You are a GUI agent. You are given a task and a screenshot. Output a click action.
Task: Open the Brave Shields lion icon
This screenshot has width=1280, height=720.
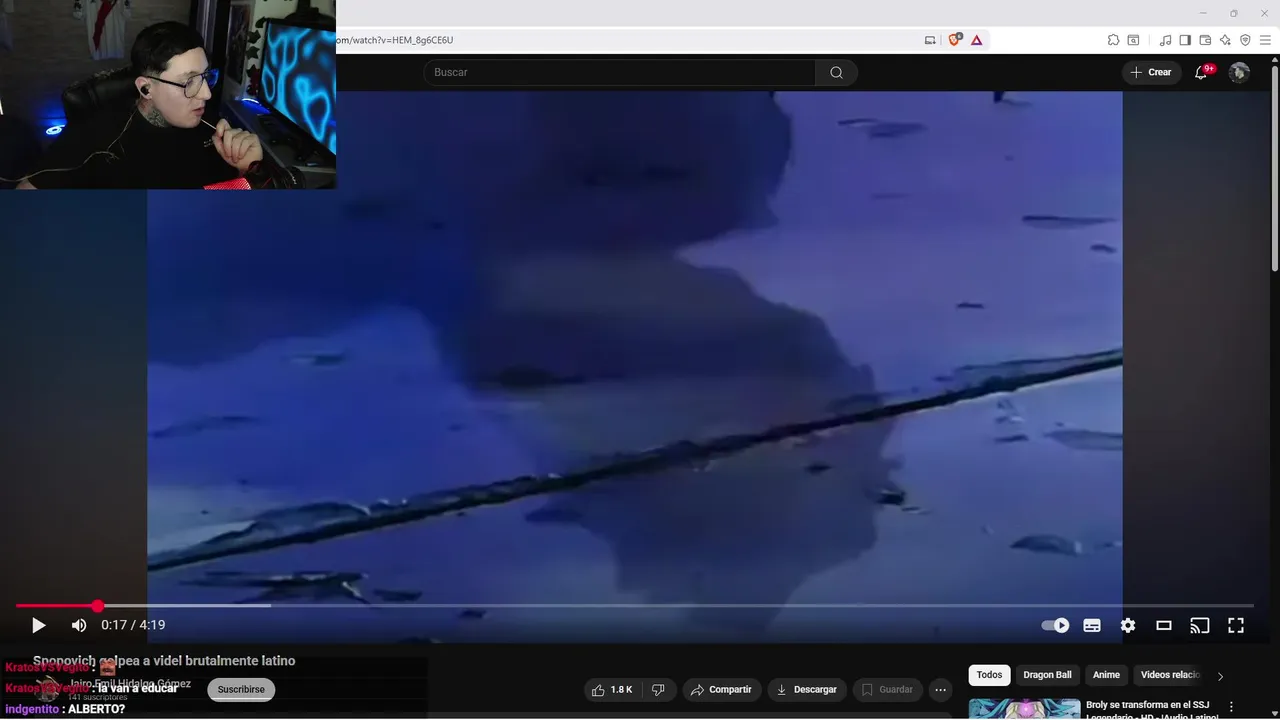click(954, 40)
